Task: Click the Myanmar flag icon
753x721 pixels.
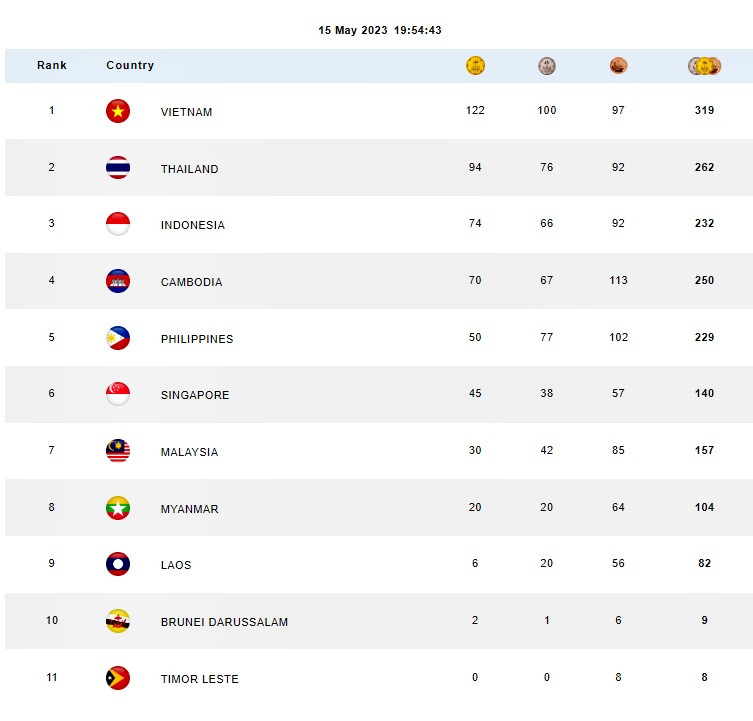Action: [x=118, y=508]
